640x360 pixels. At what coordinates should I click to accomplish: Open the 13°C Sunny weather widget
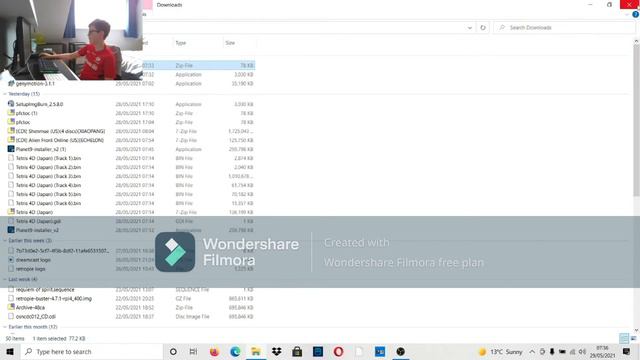(x=500, y=351)
